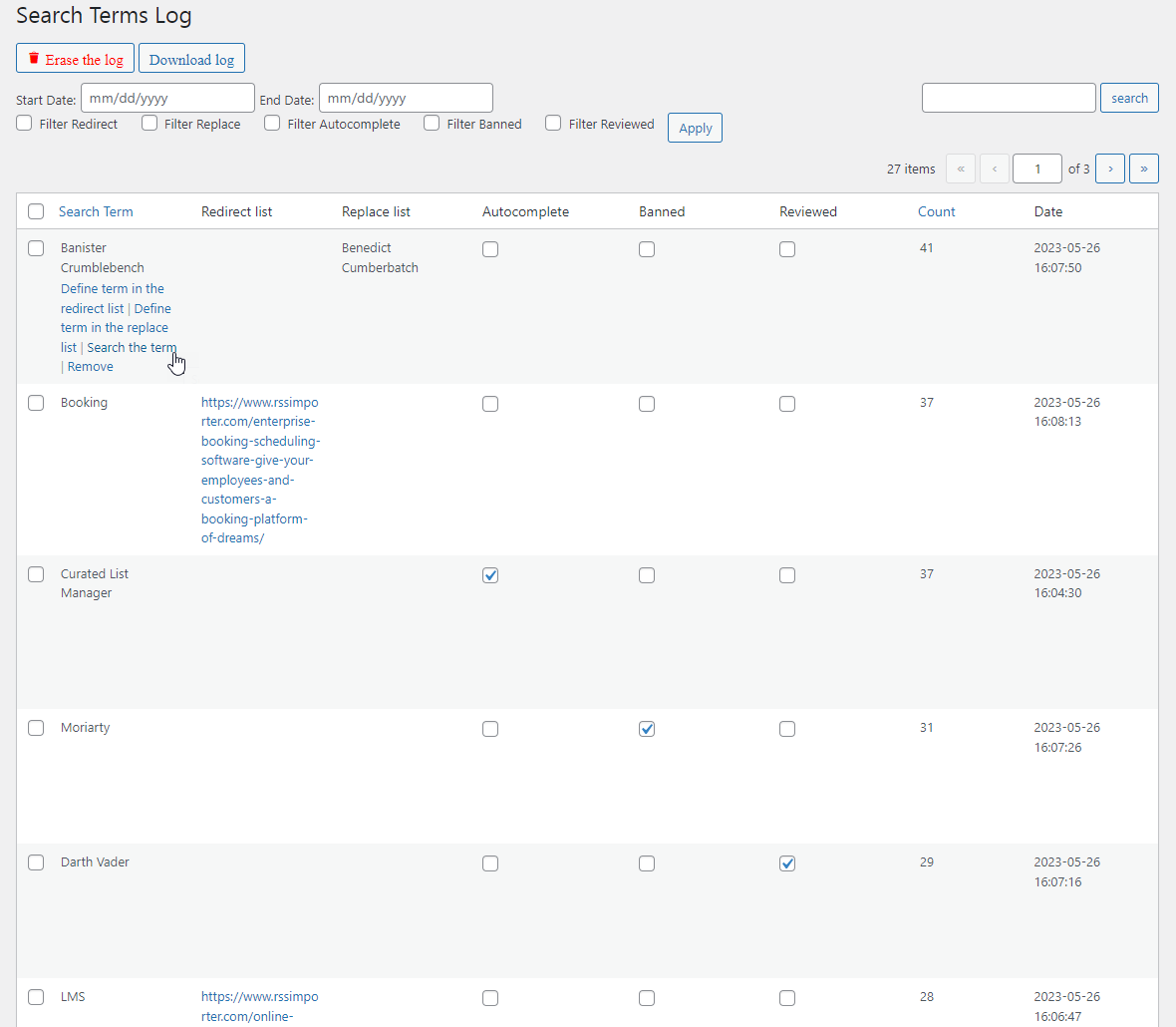Image resolution: width=1176 pixels, height=1027 pixels.
Task: Uncheck Reviewed for Darth Vader row
Action: [787, 863]
